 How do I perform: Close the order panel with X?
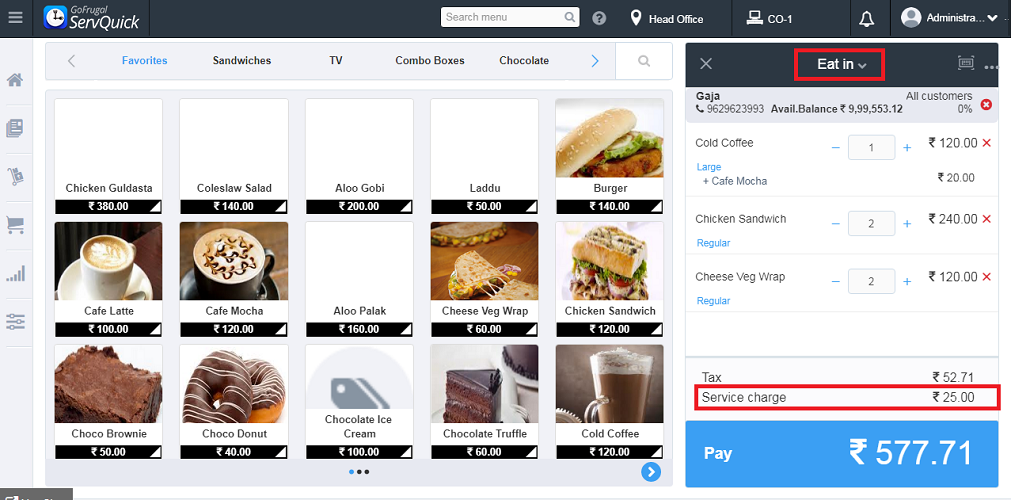pos(706,63)
